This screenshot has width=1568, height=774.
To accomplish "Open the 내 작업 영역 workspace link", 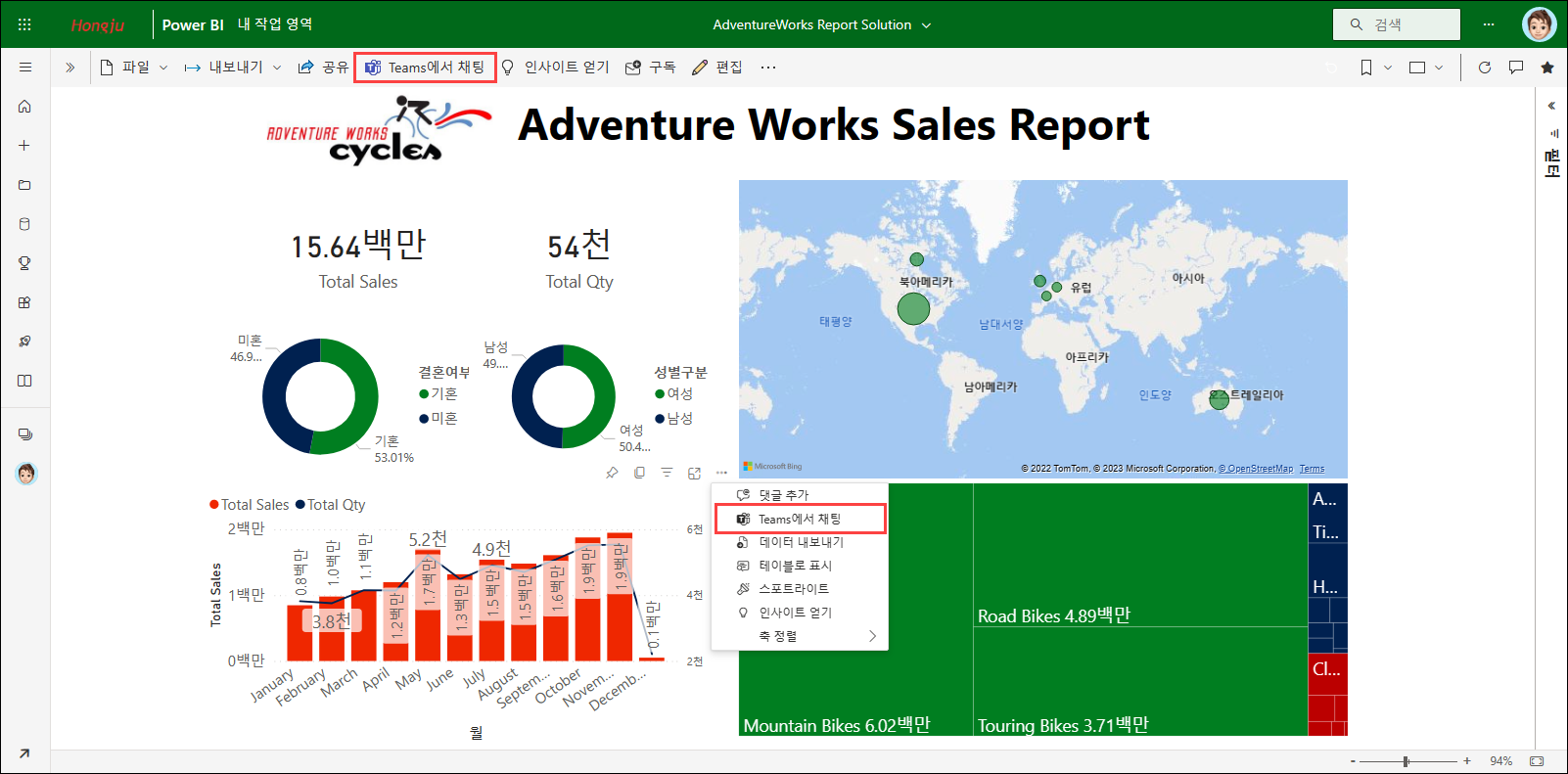I will pyautogui.click(x=275, y=24).
